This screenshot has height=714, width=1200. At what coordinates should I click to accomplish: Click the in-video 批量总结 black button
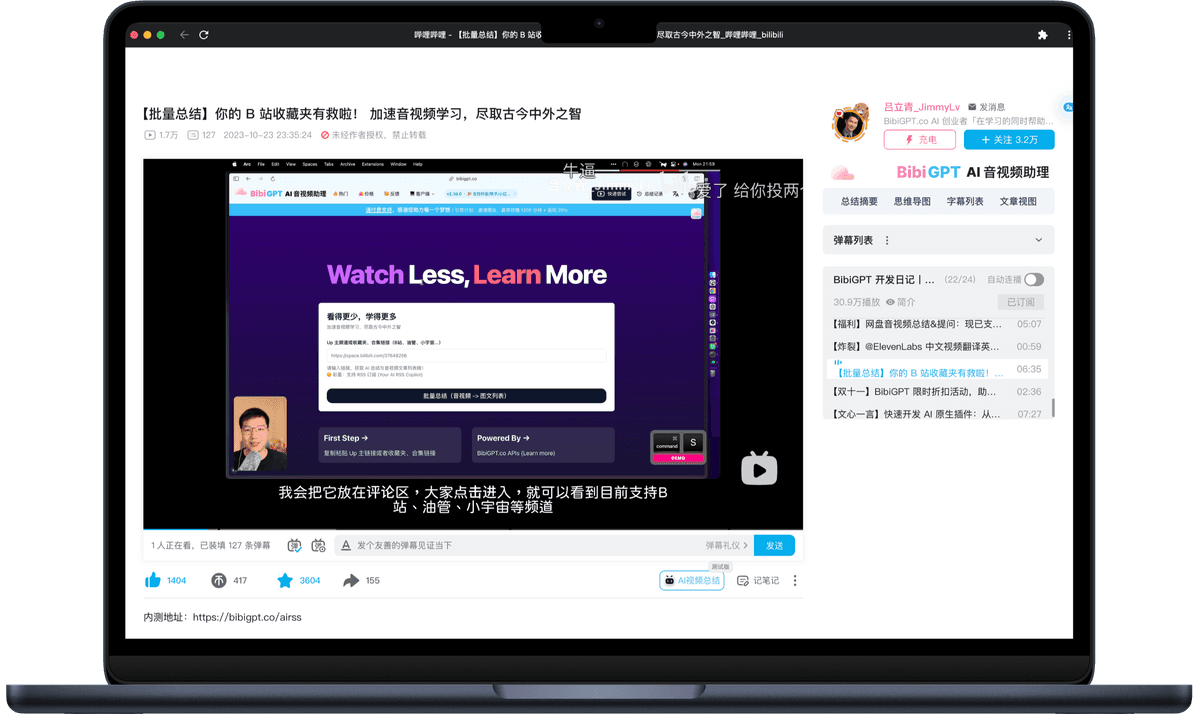(466, 396)
